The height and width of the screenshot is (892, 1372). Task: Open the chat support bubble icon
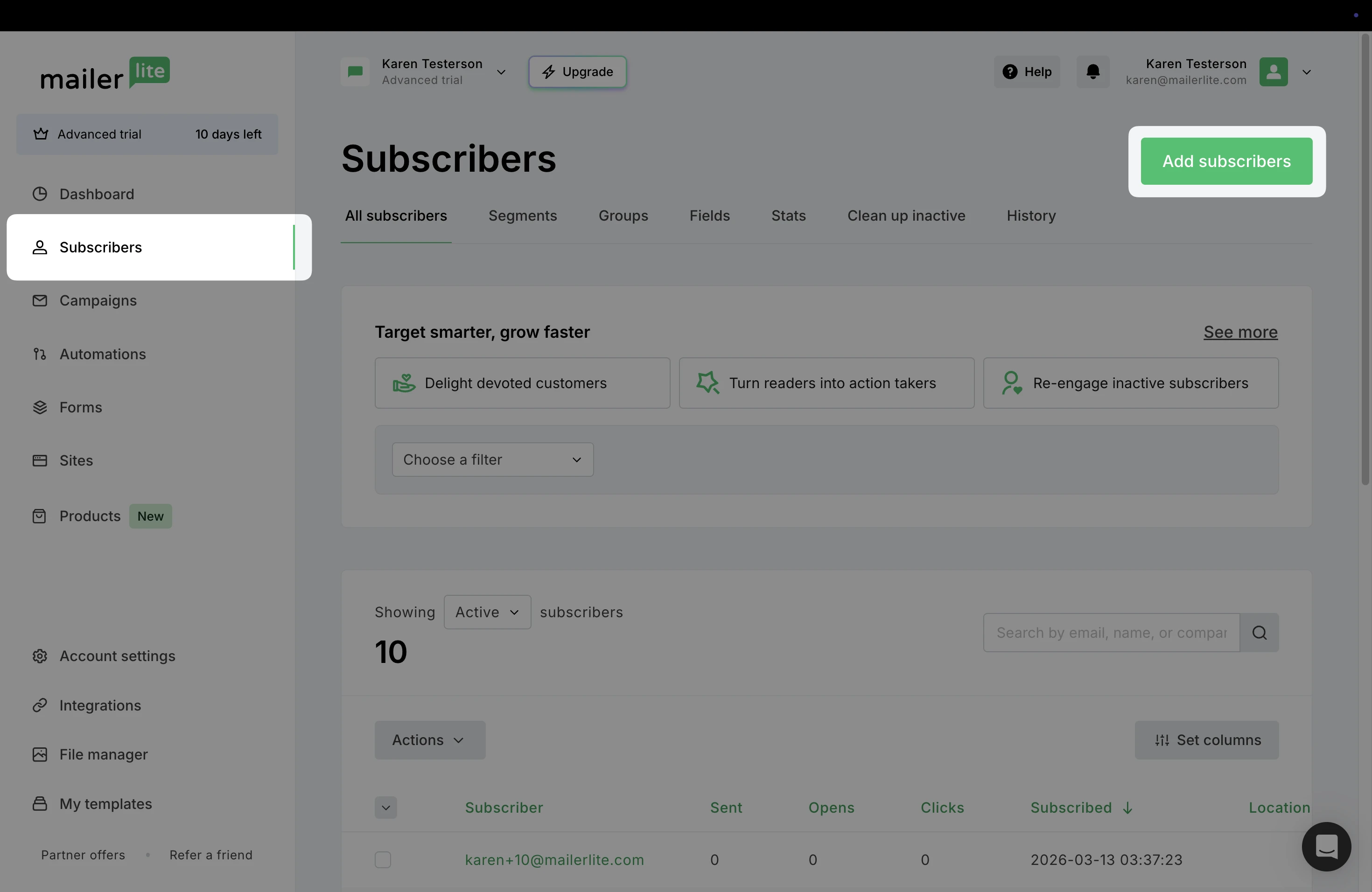point(1326,846)
